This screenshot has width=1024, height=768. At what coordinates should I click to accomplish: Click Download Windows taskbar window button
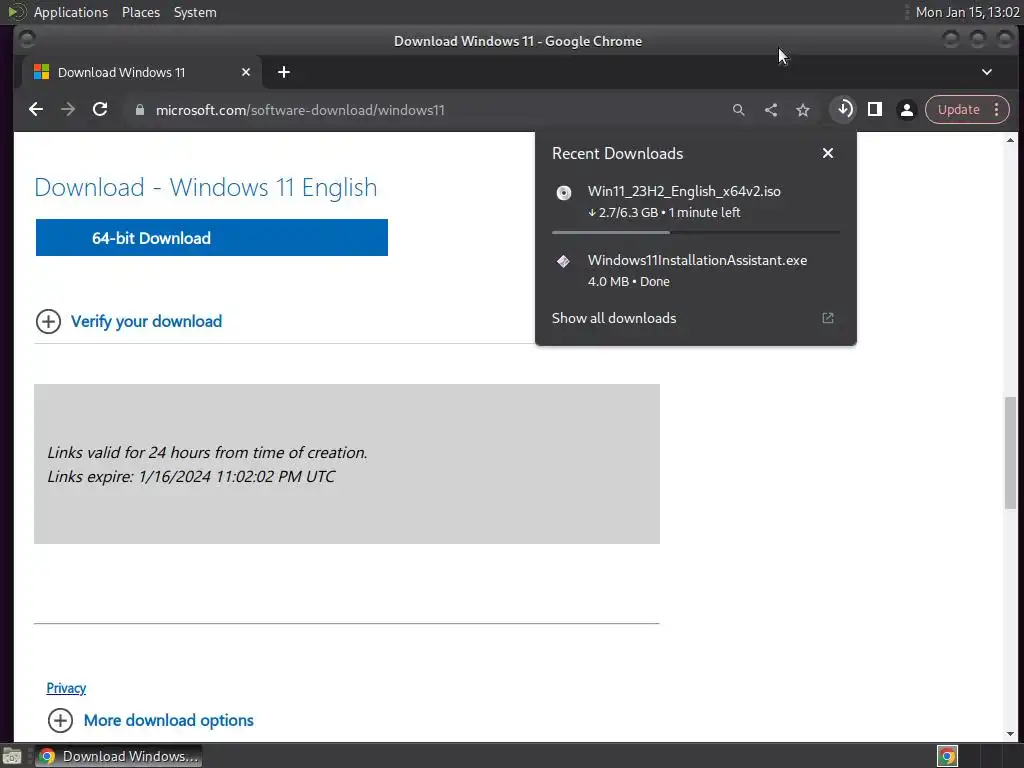click(118, 756)
